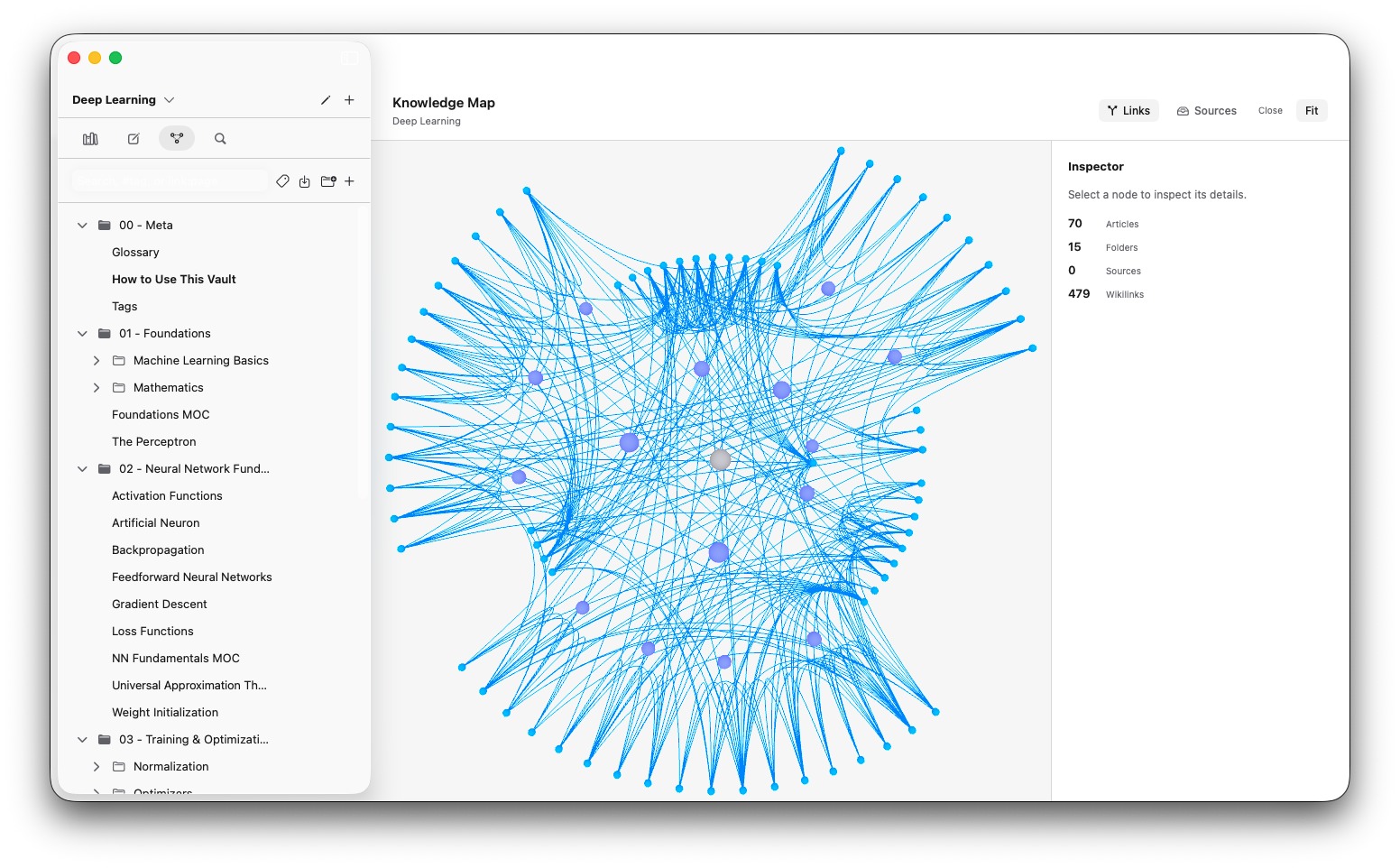The width and height of the screenshot is (1400, 868).
Task: Expand the Normalization folder chevron
Action: tap(97, 767)
